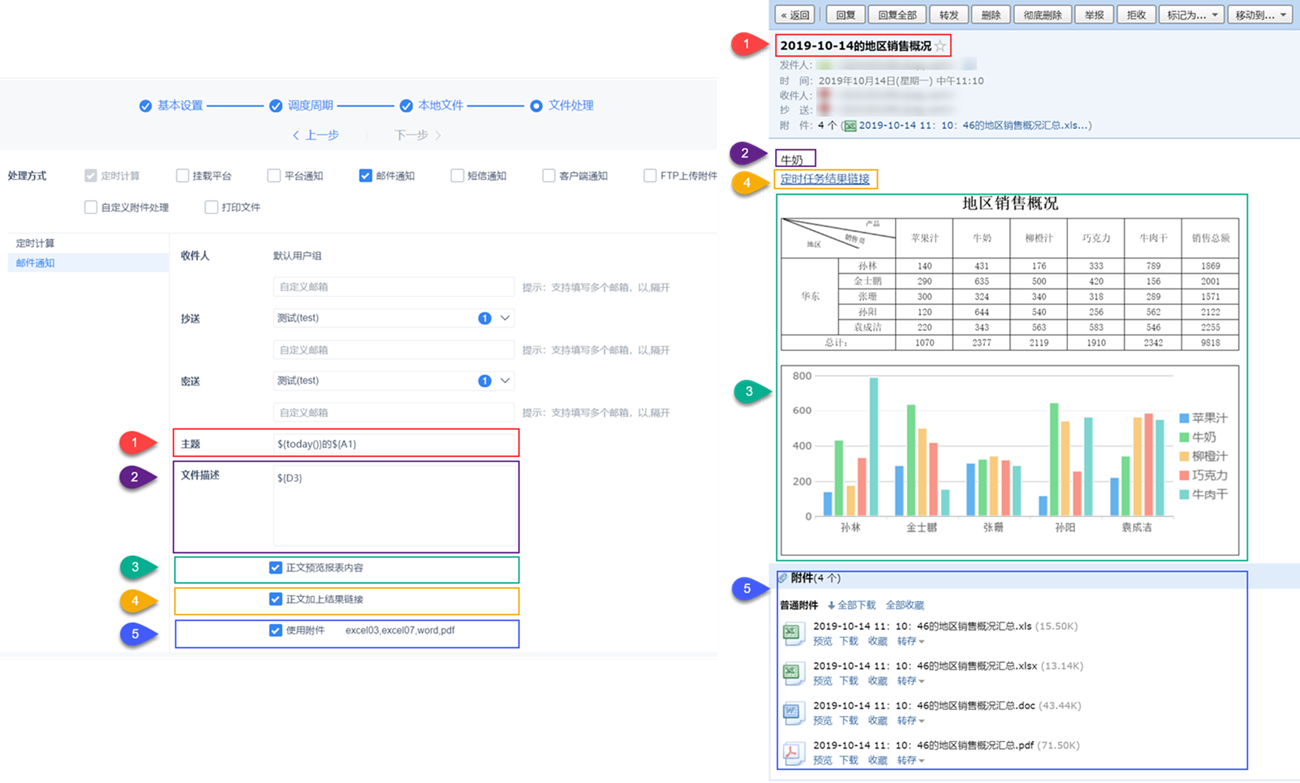1300x783 pixels.
Task: Click the 牛奶 green legend swatch
Action: [1184, 437]
